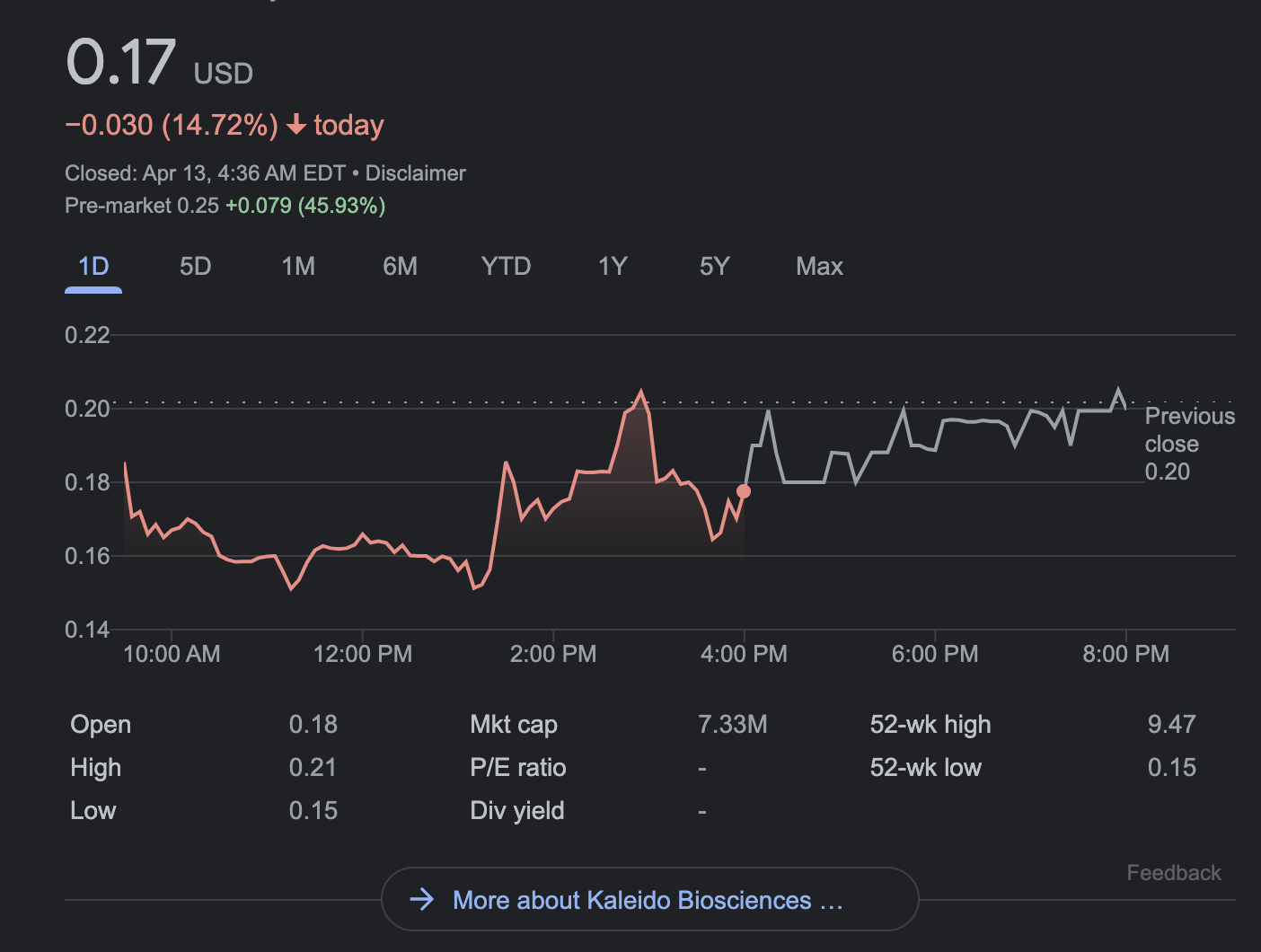Click the red down arrow next to today
This screenshot has height=952, width=1261.
coord(296,125)
